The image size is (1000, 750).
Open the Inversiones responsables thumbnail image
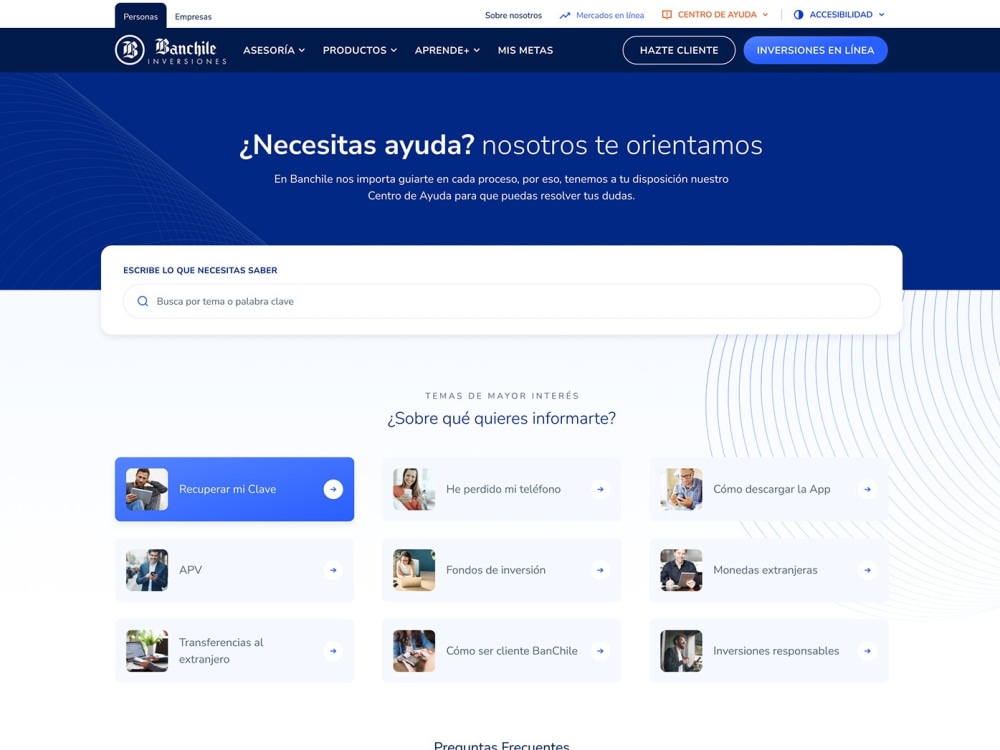(681, 651)
